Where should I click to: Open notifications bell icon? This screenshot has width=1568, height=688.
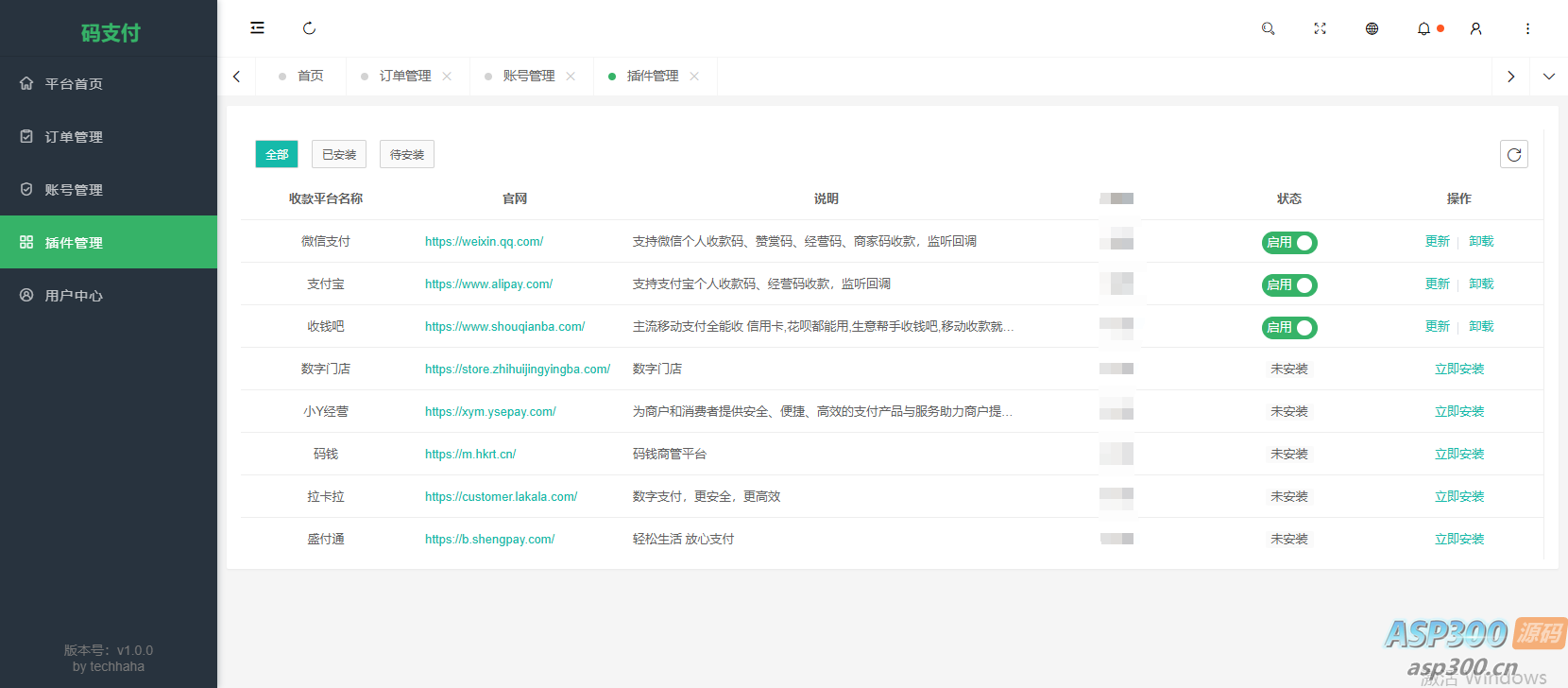[x=1423, y=28]
